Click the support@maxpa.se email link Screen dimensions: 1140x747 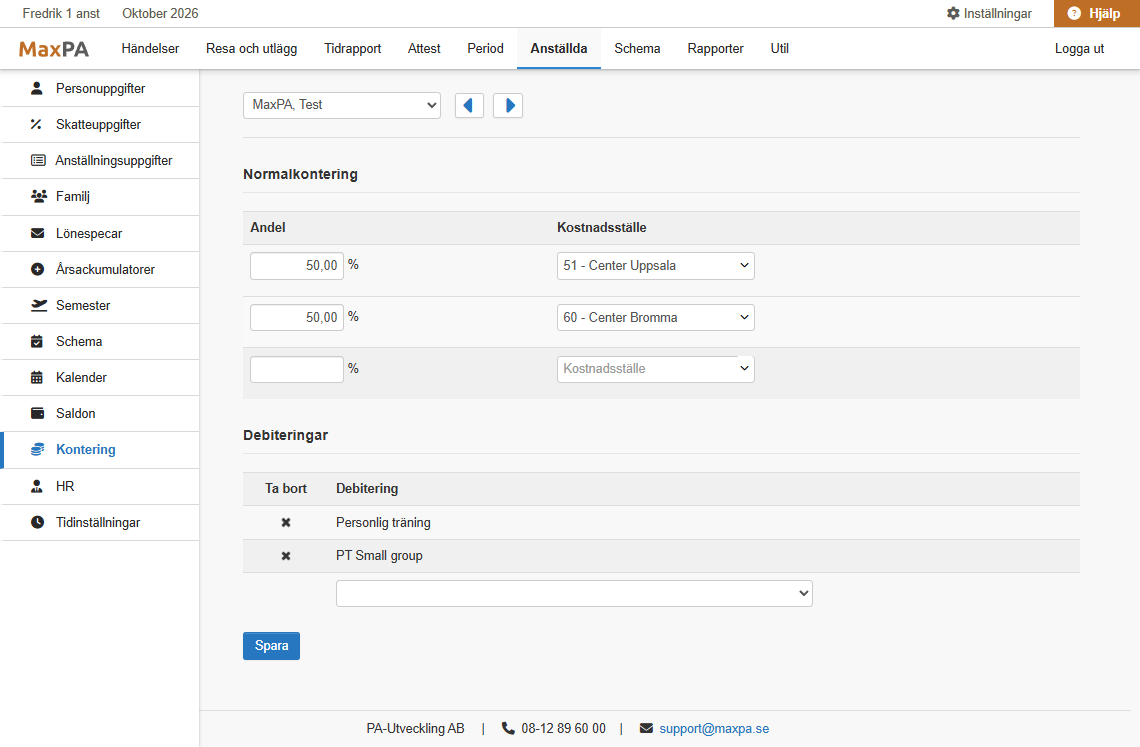tap(714, 729)
